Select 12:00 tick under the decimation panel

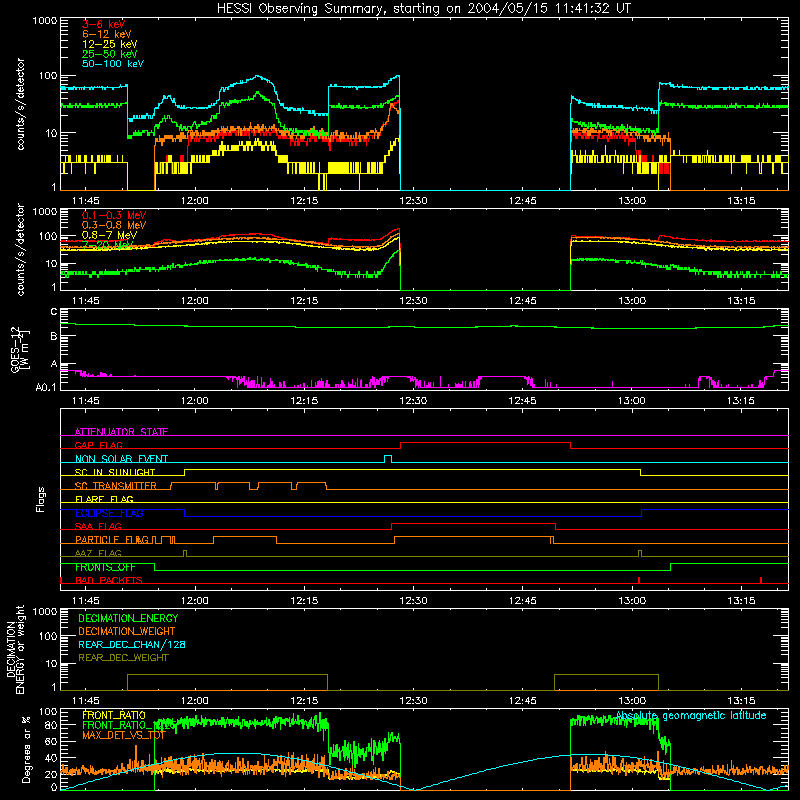coord(195,701)
